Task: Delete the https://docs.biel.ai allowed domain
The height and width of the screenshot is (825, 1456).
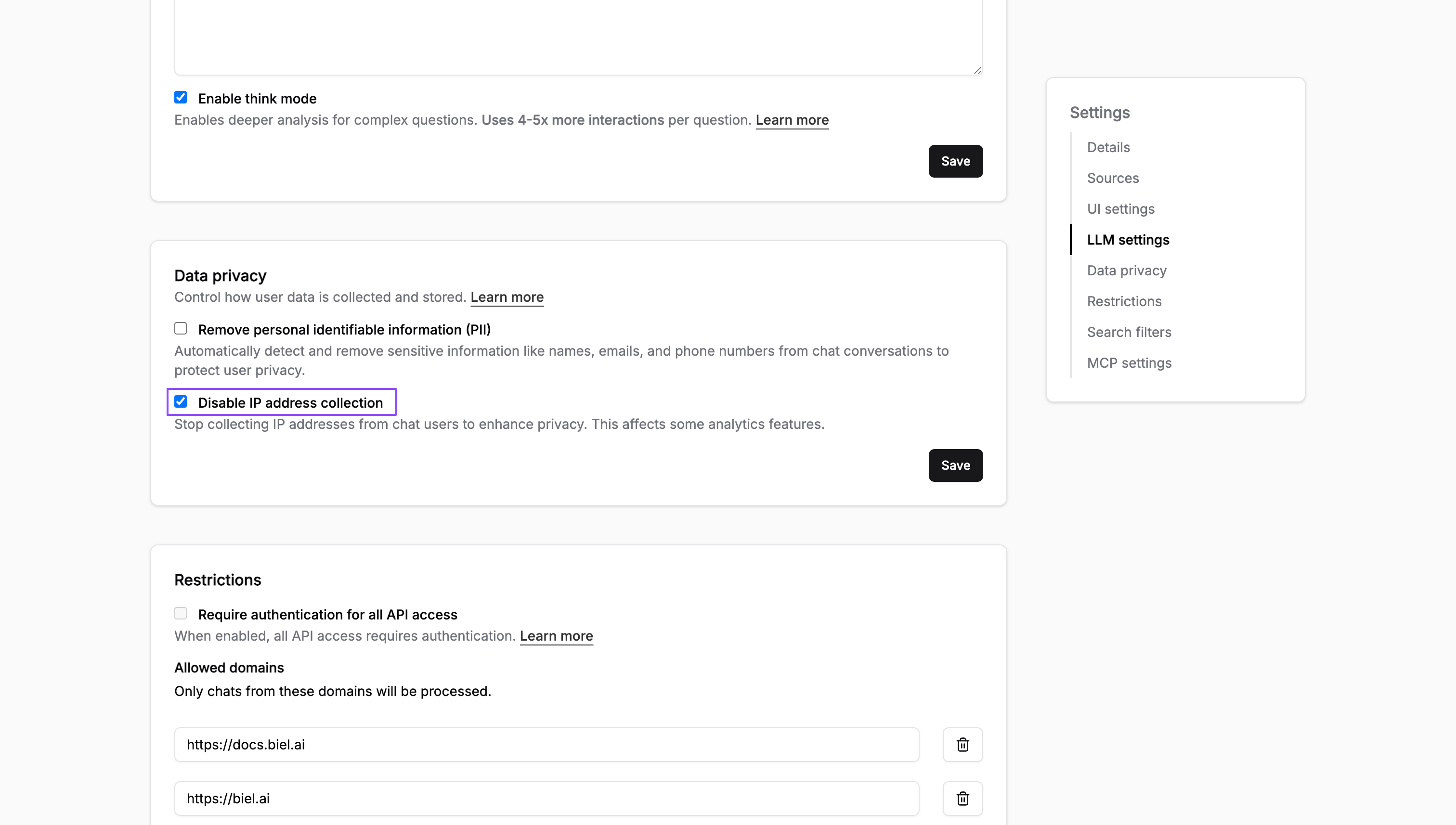Action: [x=962, y=744]
